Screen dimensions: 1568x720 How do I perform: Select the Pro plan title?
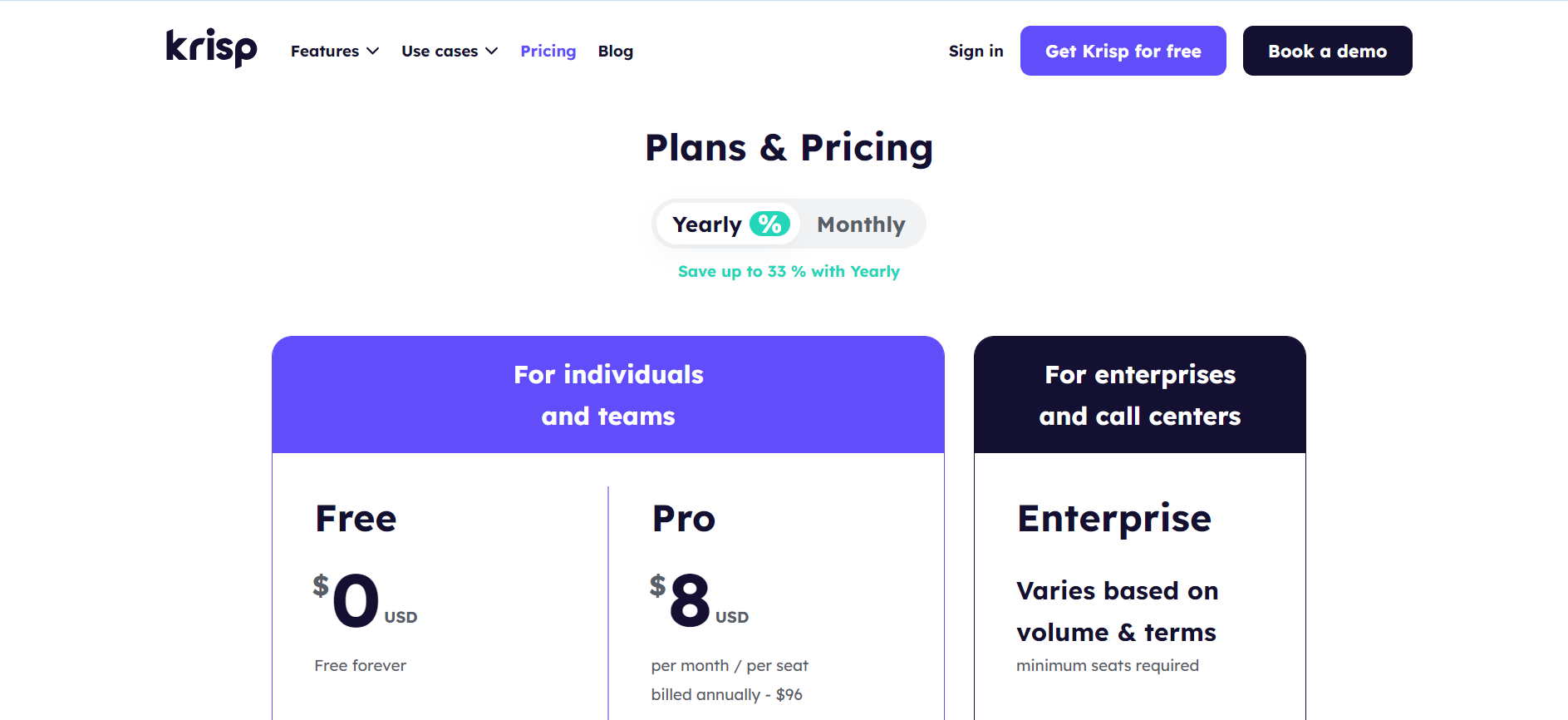coord(683,519)
